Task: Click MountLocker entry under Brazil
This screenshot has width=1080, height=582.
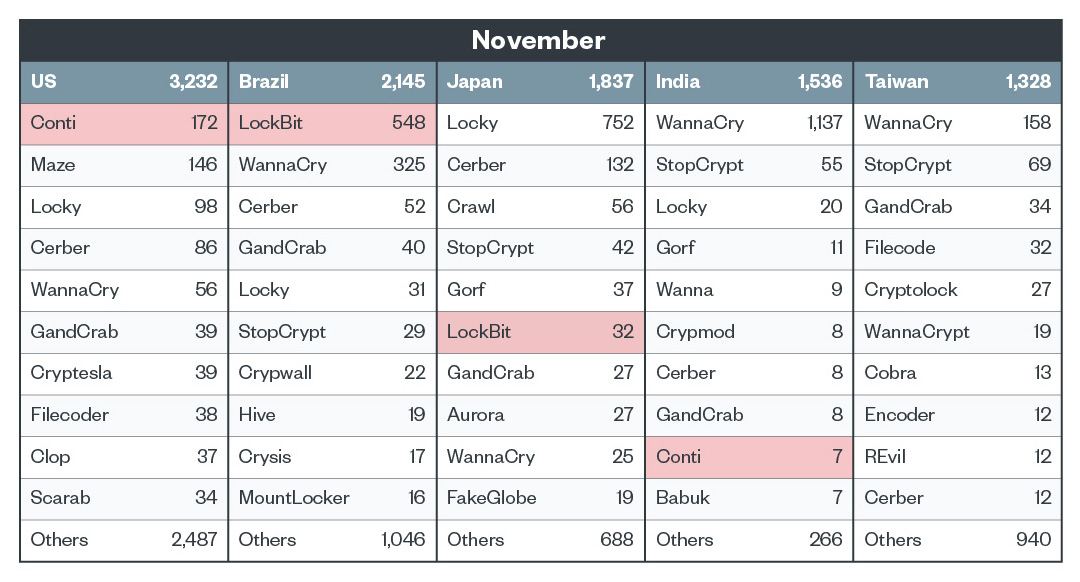Action: [294, 498]
